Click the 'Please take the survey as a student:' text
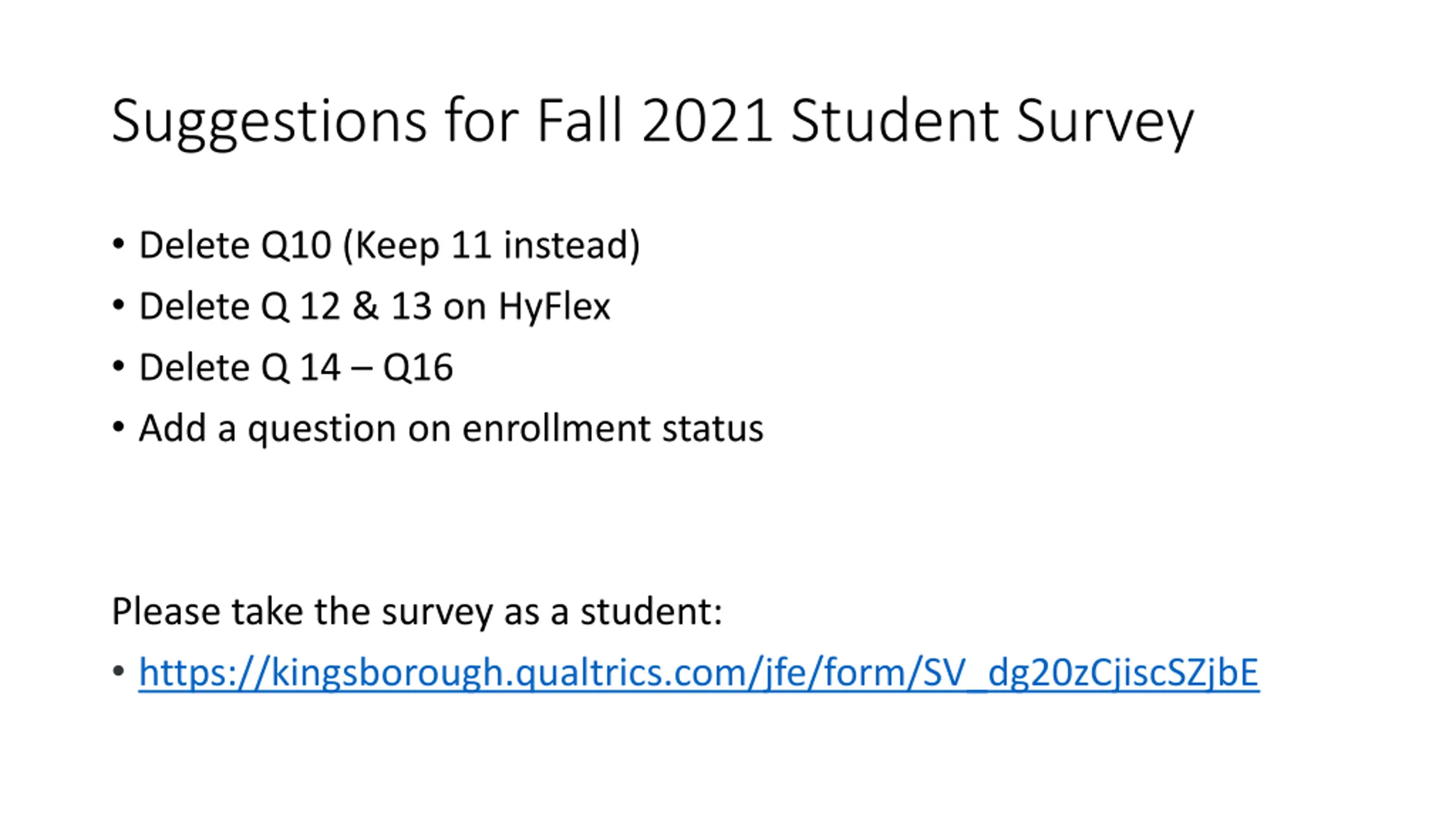 tap(417, 611)
